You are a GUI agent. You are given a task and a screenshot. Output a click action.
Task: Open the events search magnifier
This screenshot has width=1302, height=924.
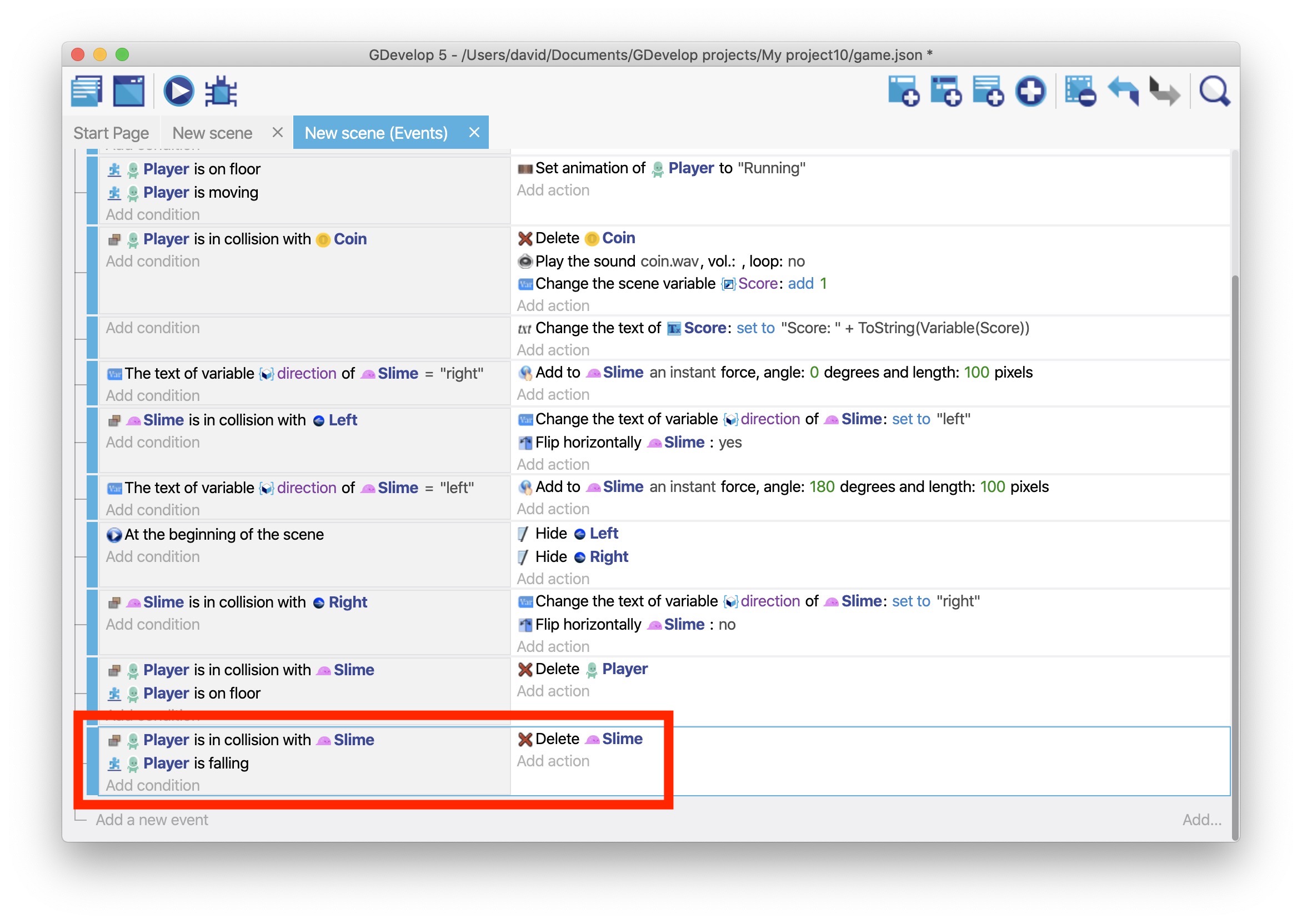coord(1214,91)
